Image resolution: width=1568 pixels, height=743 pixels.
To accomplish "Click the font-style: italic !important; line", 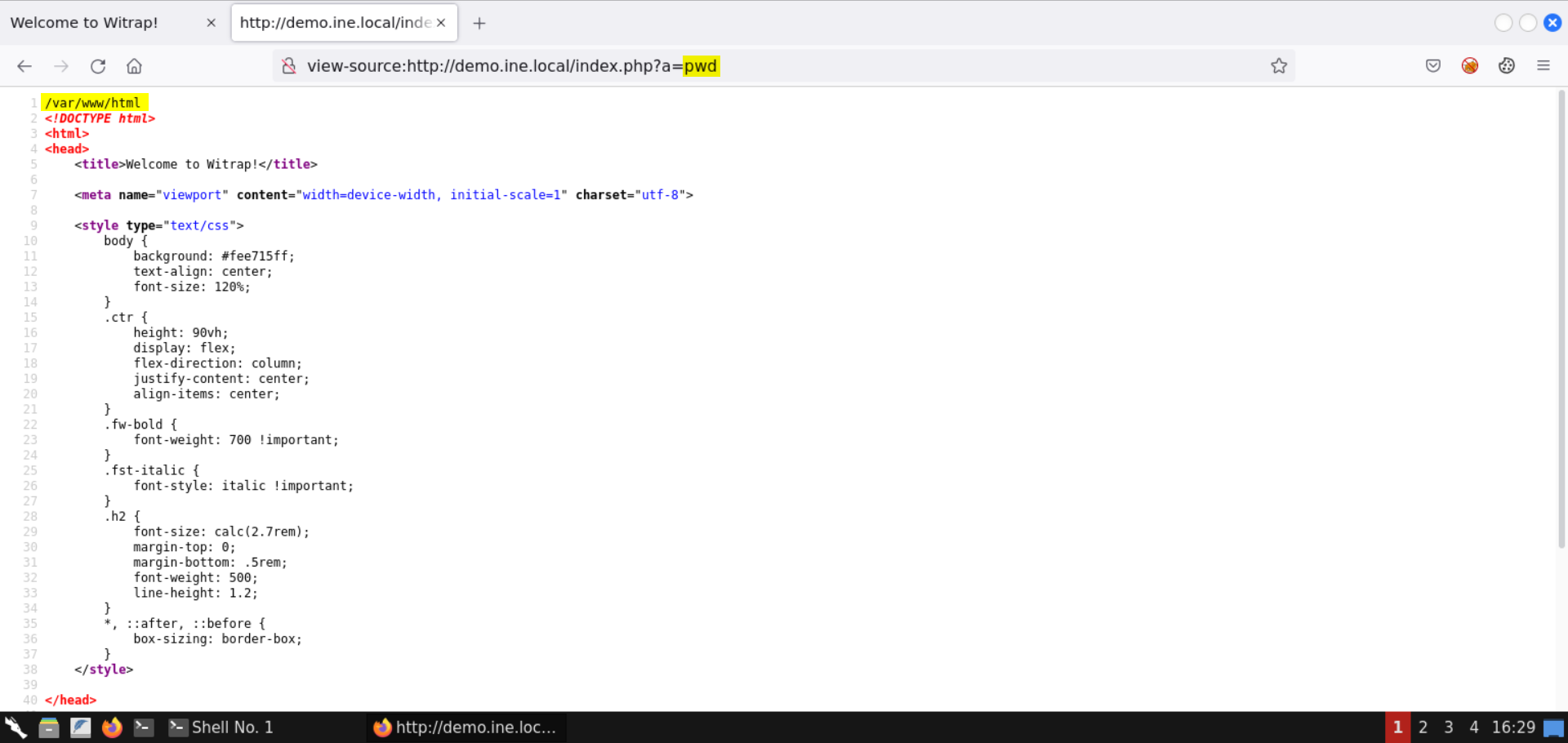I will pos(243,486).
